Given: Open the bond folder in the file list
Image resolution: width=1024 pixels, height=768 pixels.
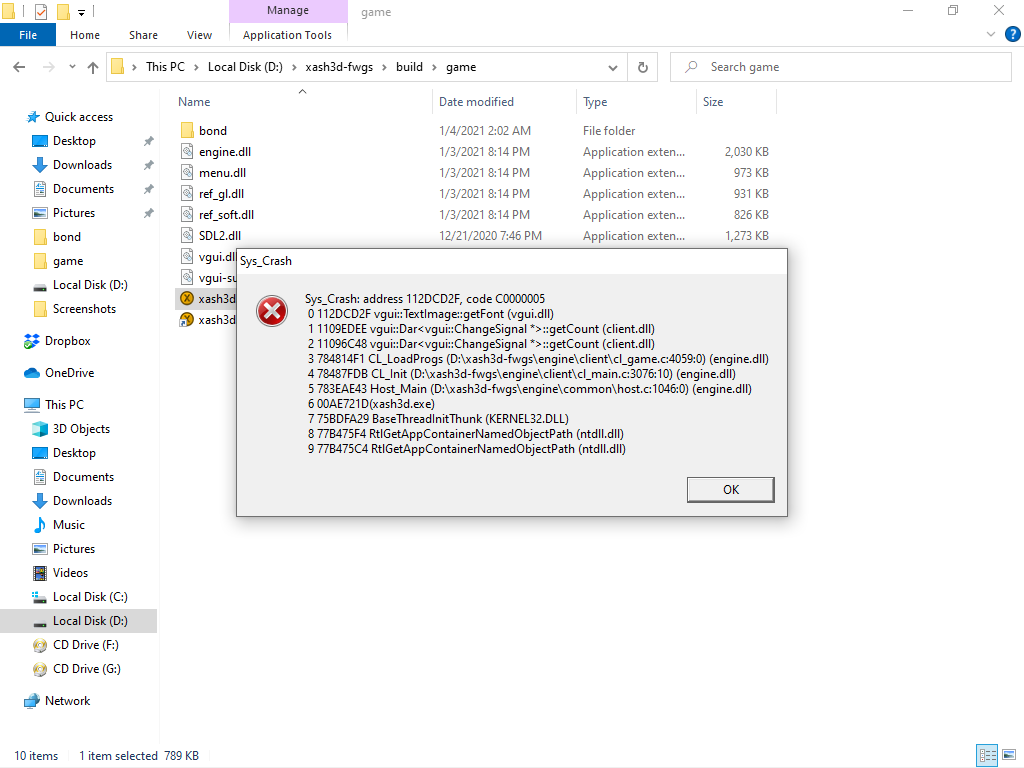Looking at the screenshot, I should (x=211, y=130).
